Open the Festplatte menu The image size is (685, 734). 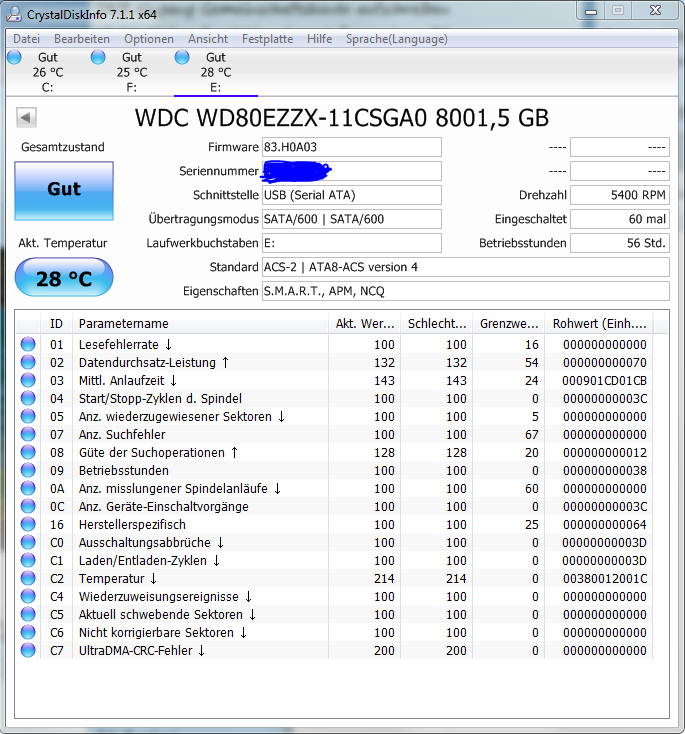click(267, 39)
